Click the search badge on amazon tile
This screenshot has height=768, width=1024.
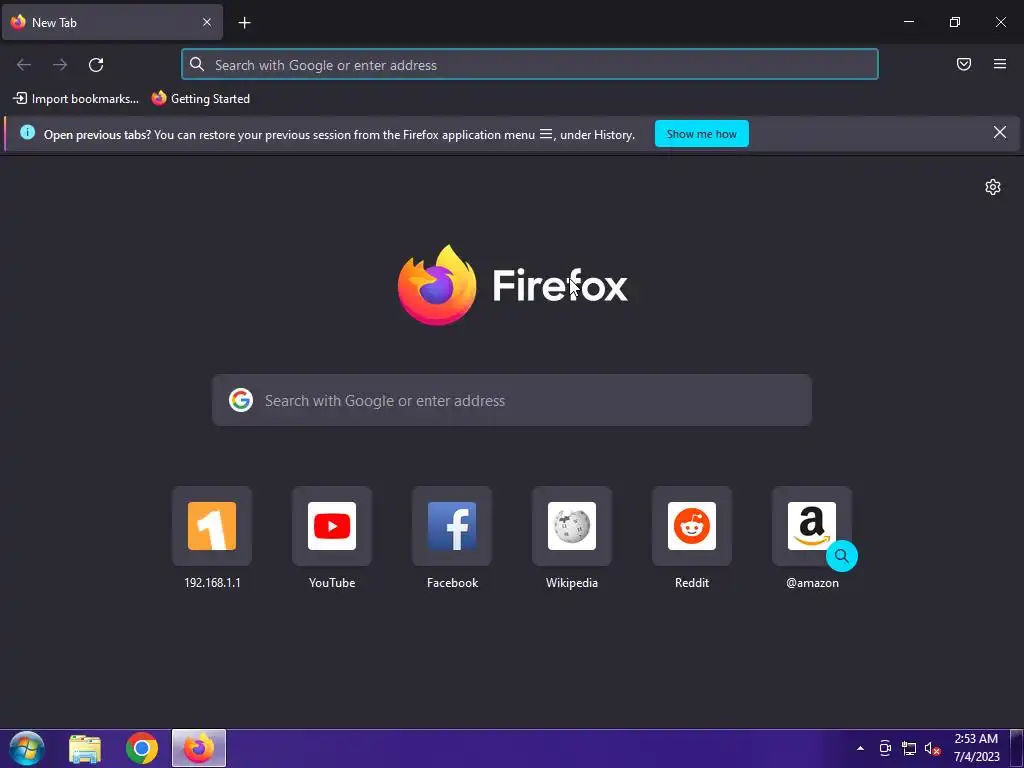(842, 556)
